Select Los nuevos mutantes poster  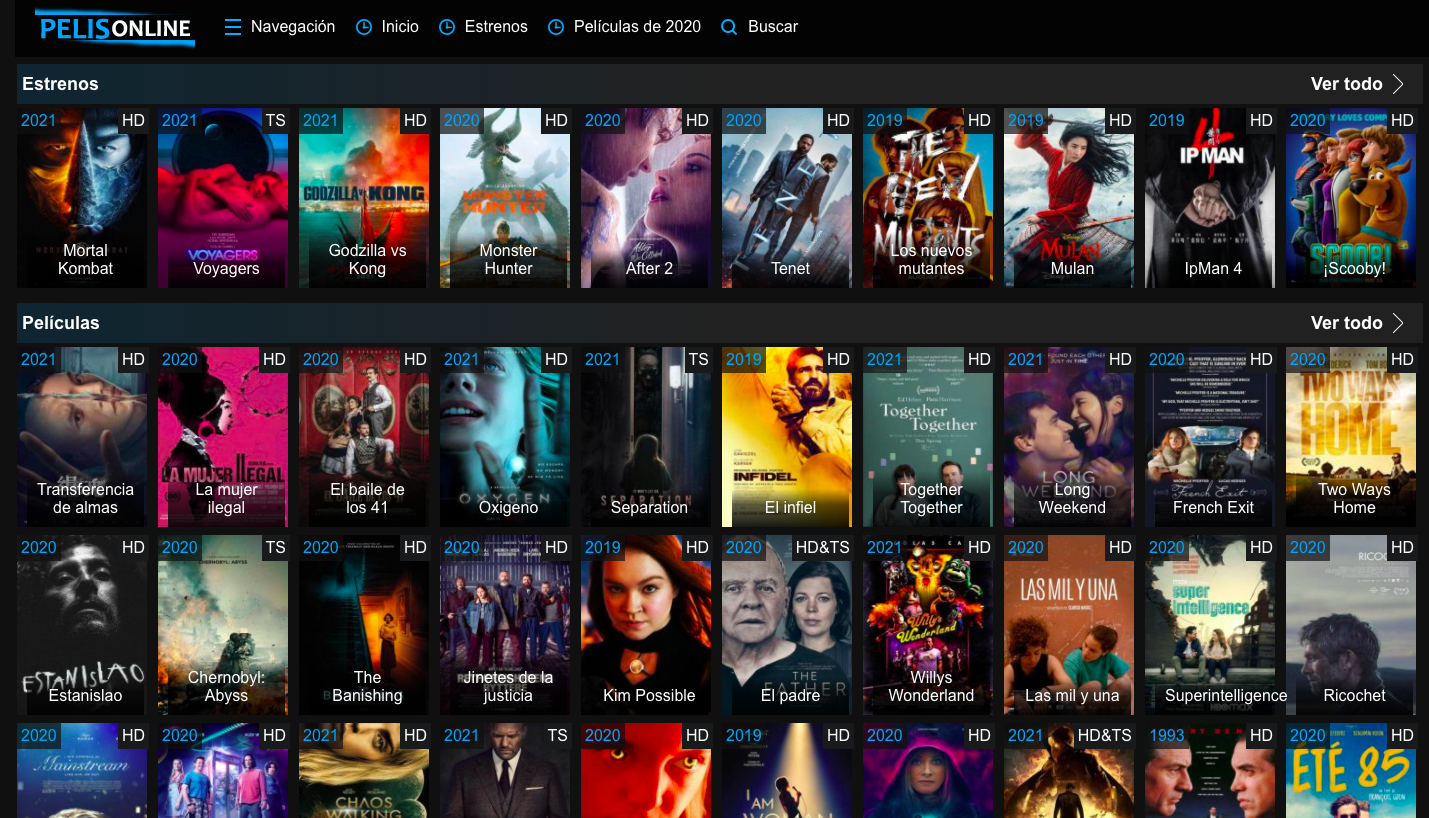[x=928, y=198]
